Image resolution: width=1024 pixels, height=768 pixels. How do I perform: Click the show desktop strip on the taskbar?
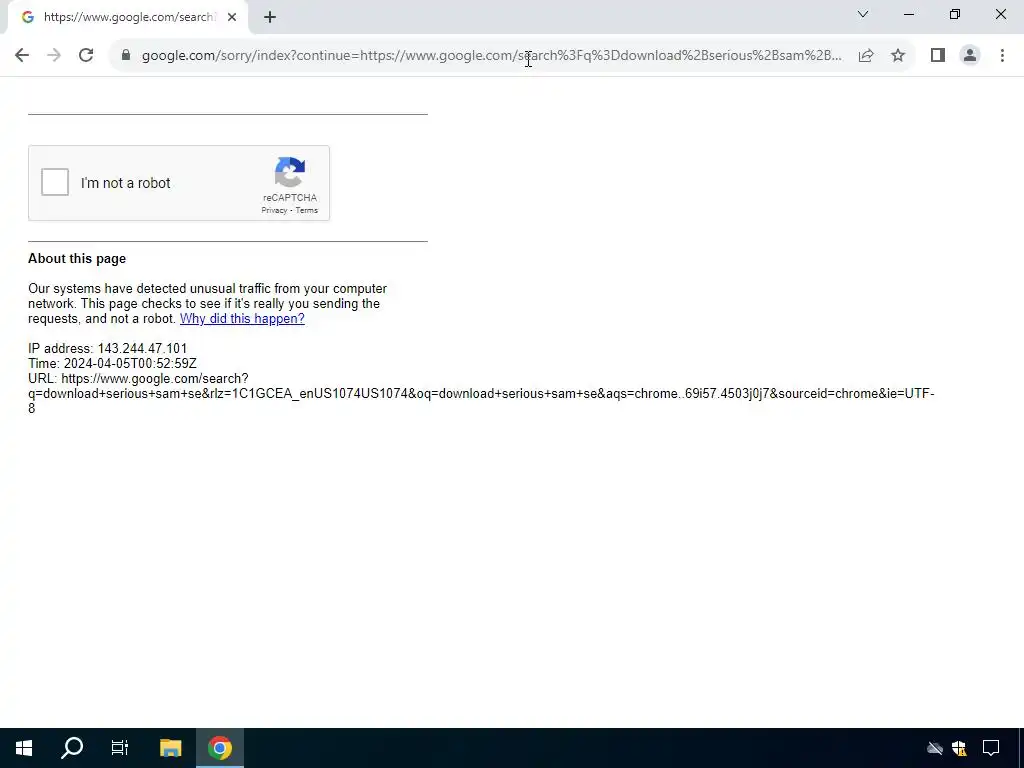(1021, 748)
